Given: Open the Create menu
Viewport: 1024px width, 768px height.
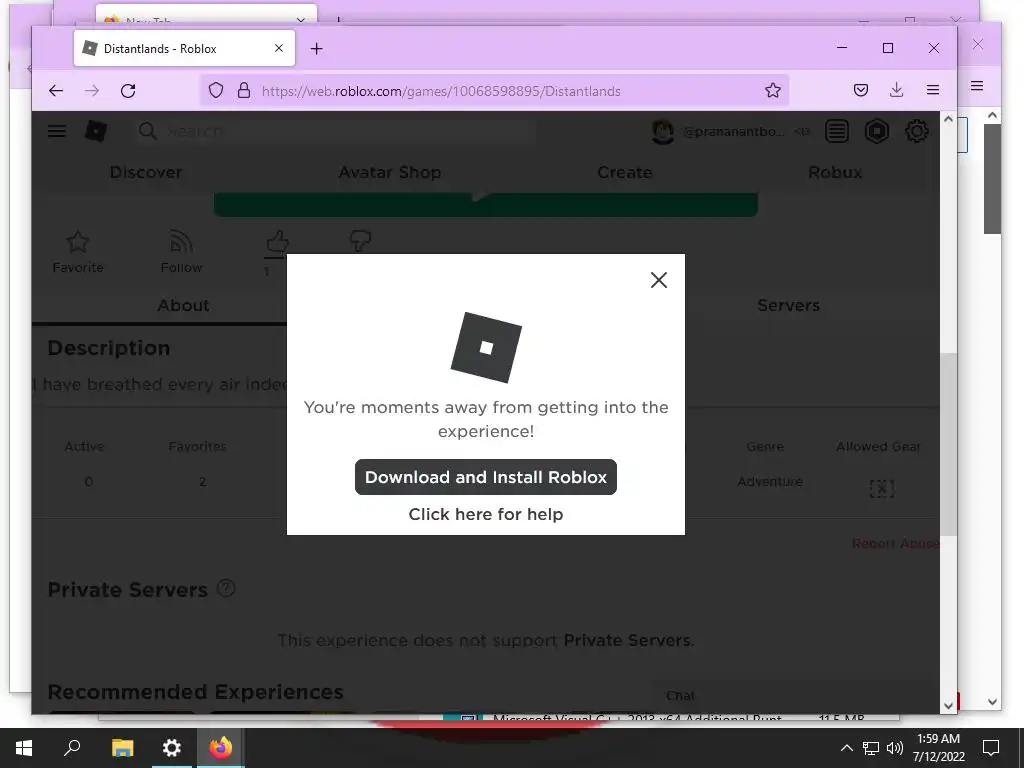Looking at the screenshot, I should pyautogui.click(x=624, y=172).
